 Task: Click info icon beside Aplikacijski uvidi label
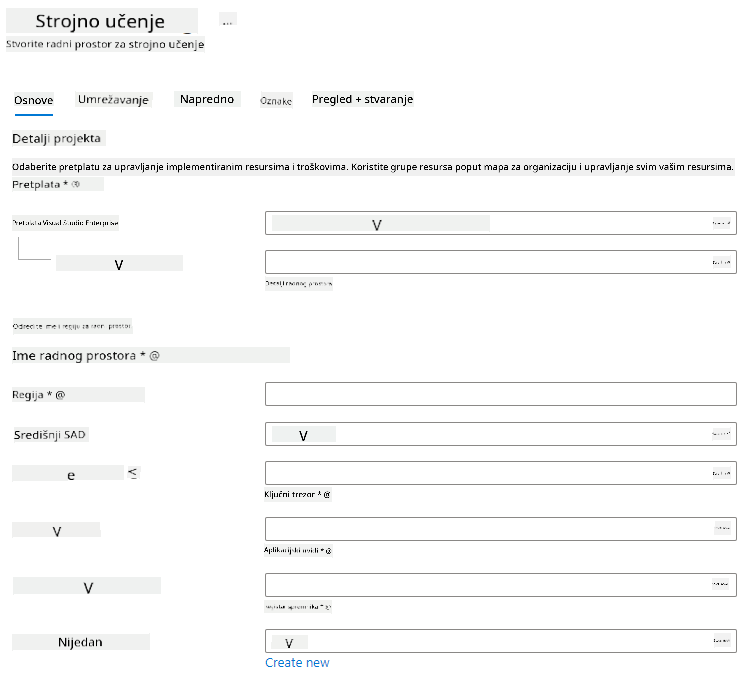[328, 551]
